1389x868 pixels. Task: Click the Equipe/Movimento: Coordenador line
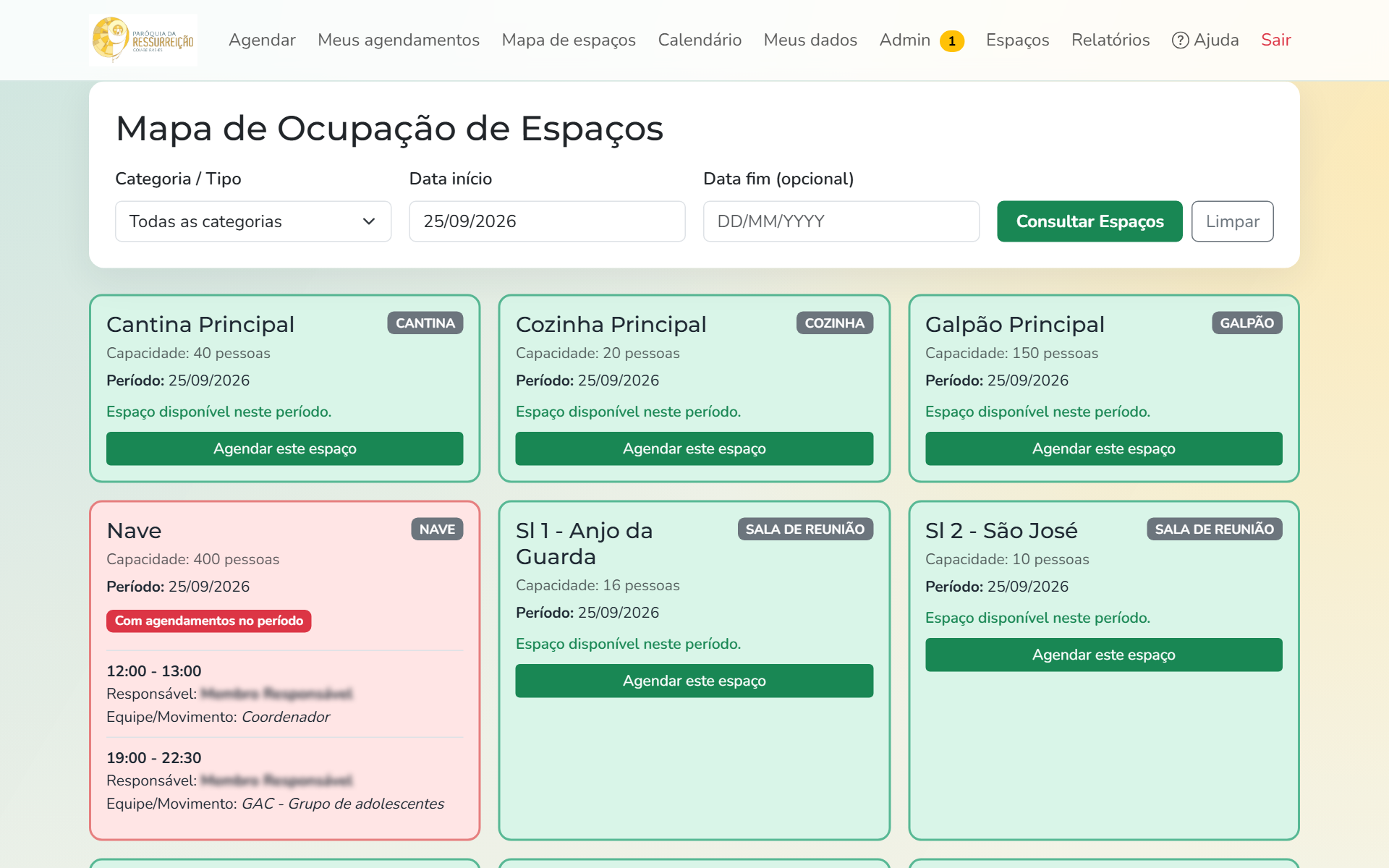pos(218,717)
